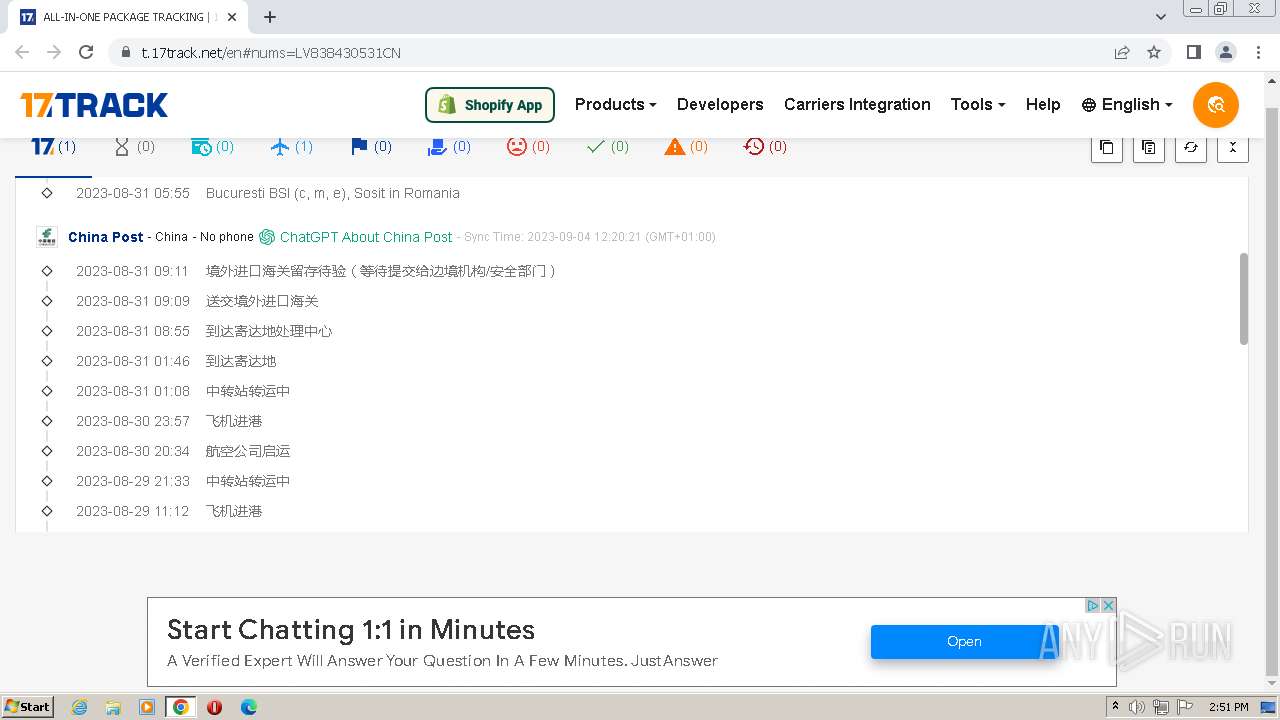Click the 2023-08-31 09:09 tracking event

[x=197, y=301]
